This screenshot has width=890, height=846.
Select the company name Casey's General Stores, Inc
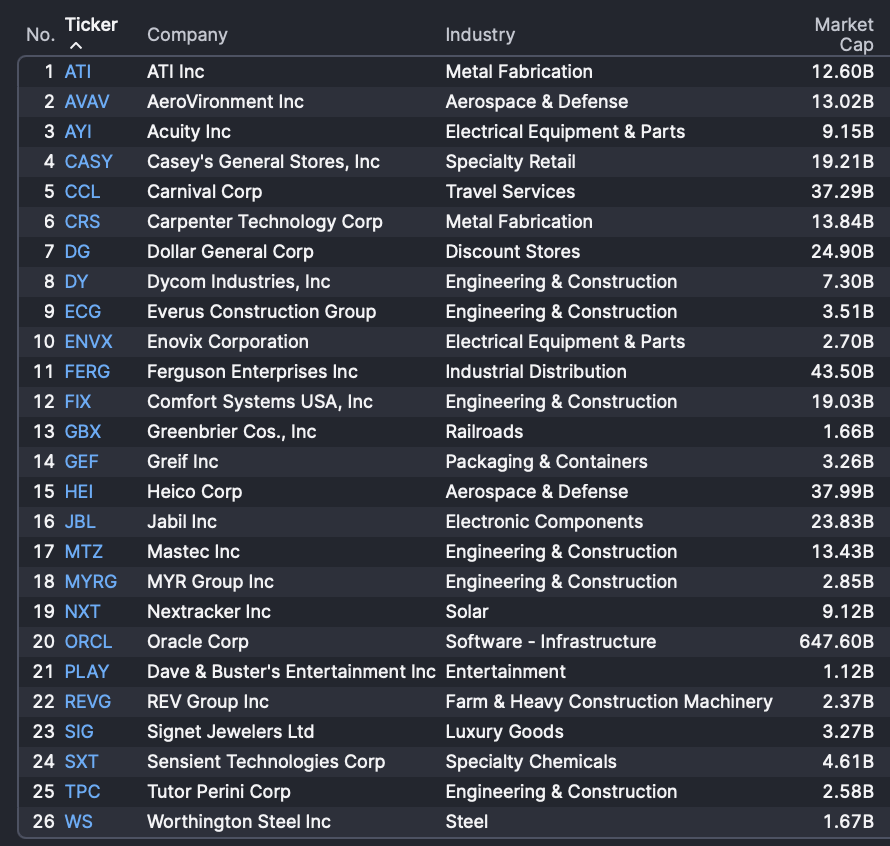pos(263,162)
